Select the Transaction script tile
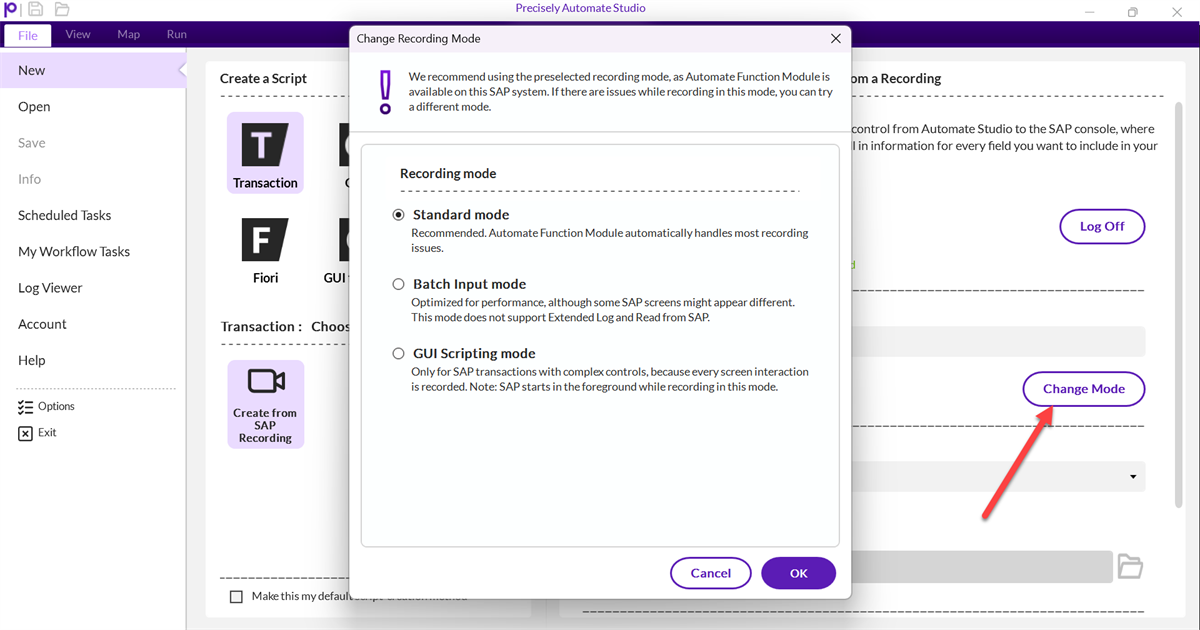 [x=265, y=152]
